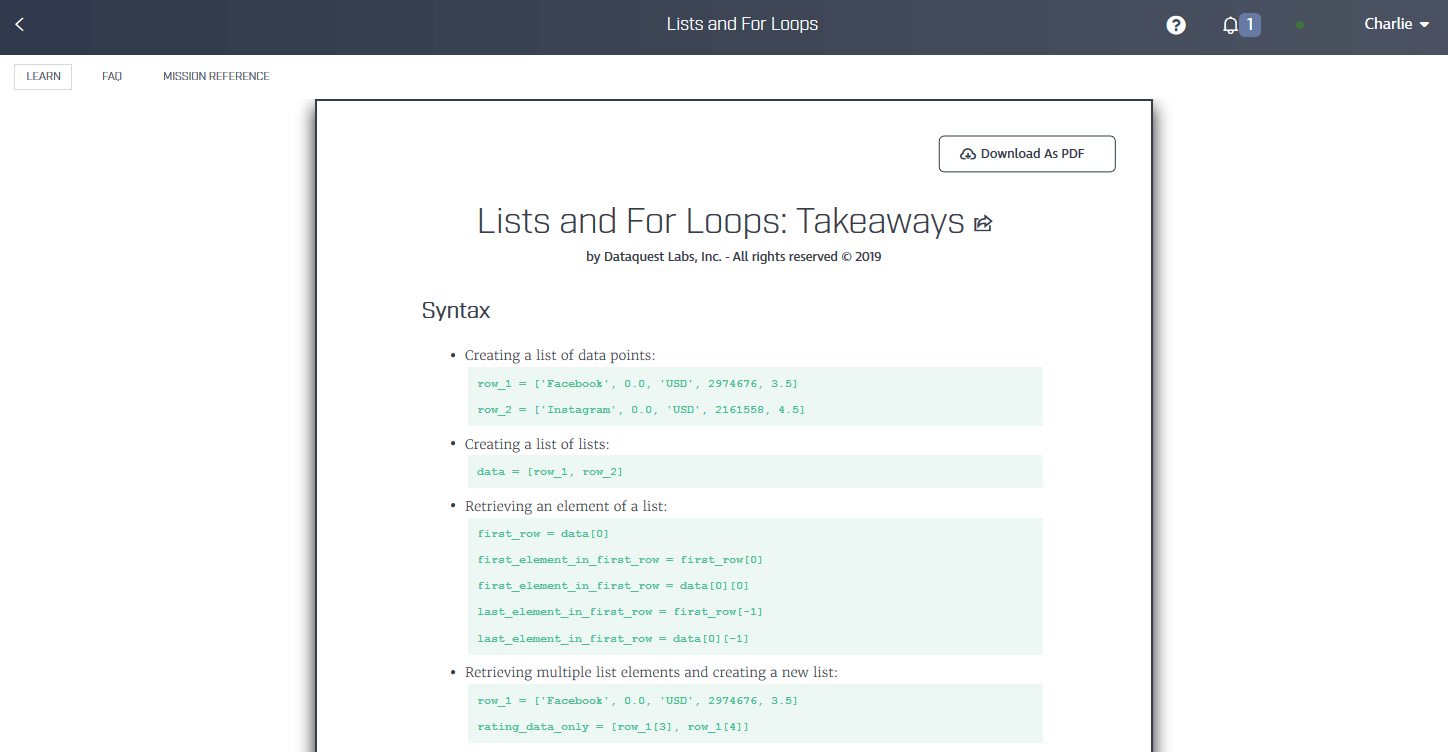
Task: Click the back arrow in header
Action: point(19,25)
